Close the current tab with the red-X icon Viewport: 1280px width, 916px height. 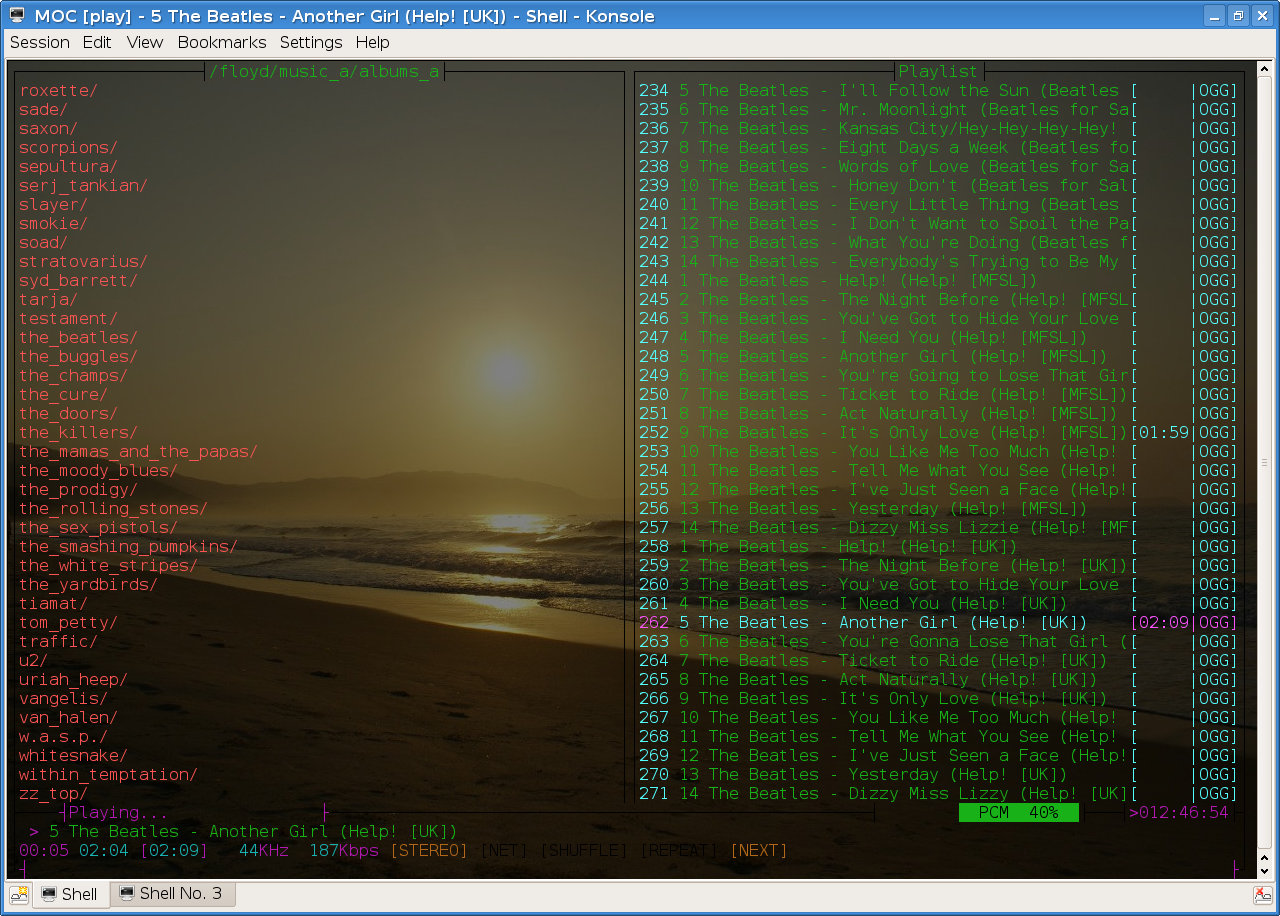[1262, 894]
